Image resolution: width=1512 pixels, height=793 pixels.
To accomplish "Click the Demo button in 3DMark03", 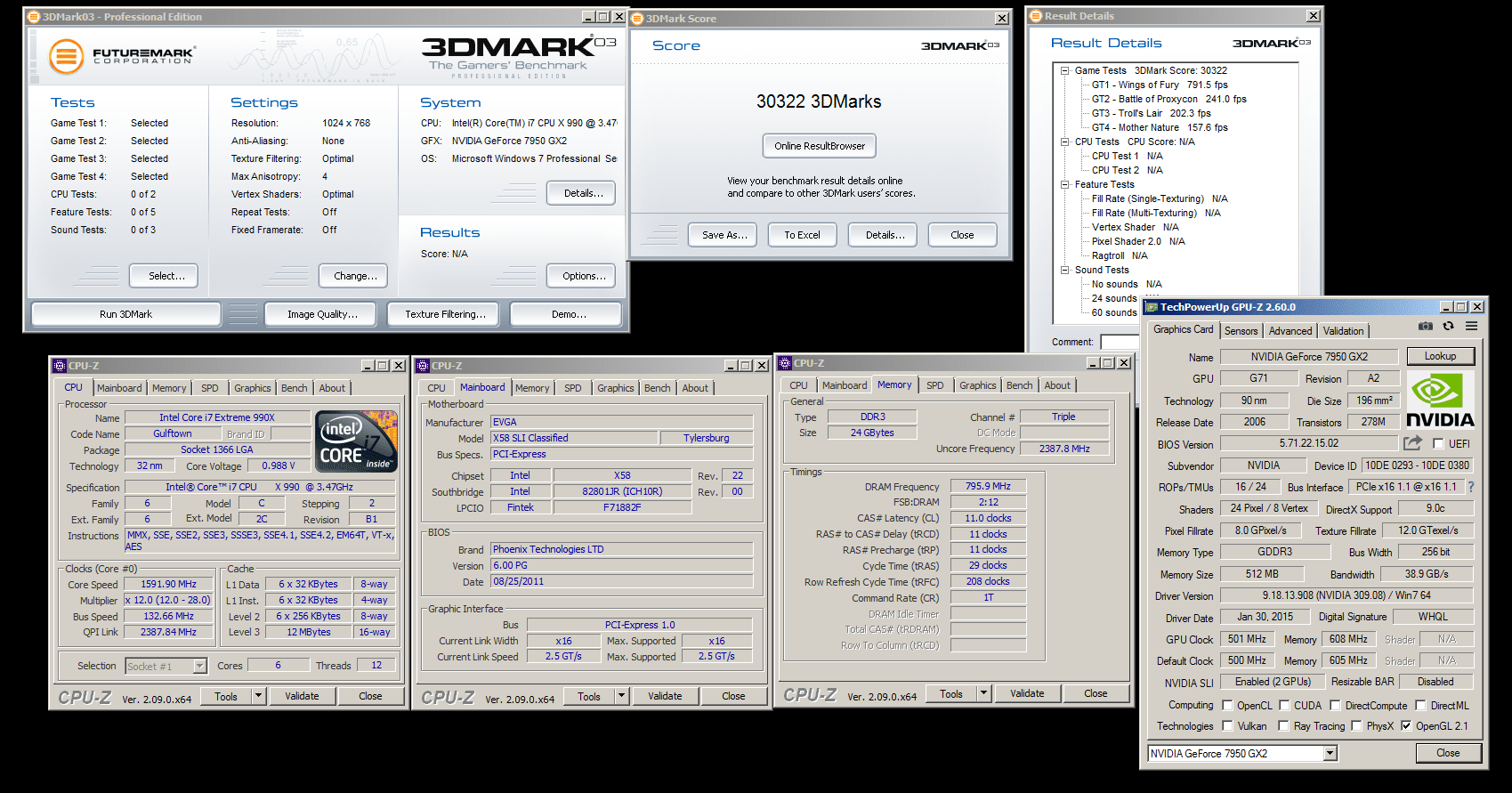I will pos(566,314).
